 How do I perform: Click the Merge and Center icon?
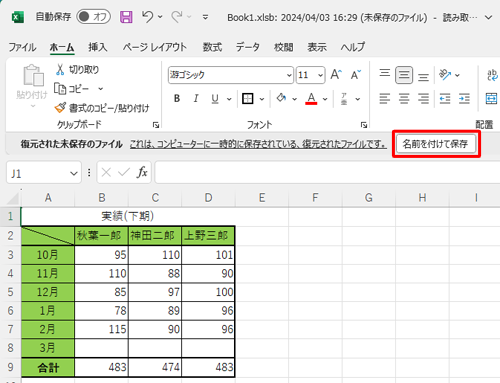pyautogui.click(x=492, y=99)
